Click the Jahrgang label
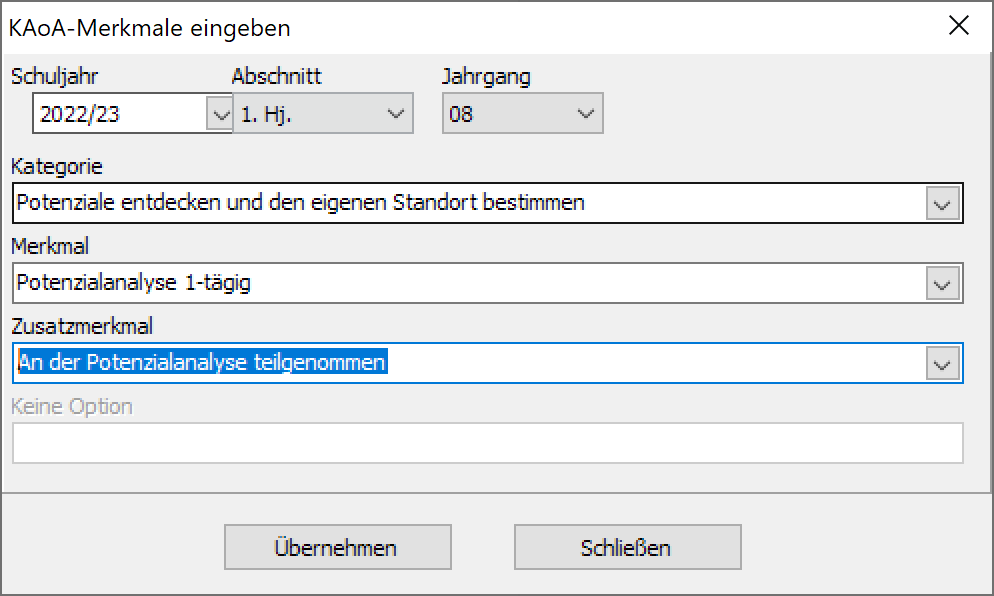 pyautogui.click(x=486, y=77)
